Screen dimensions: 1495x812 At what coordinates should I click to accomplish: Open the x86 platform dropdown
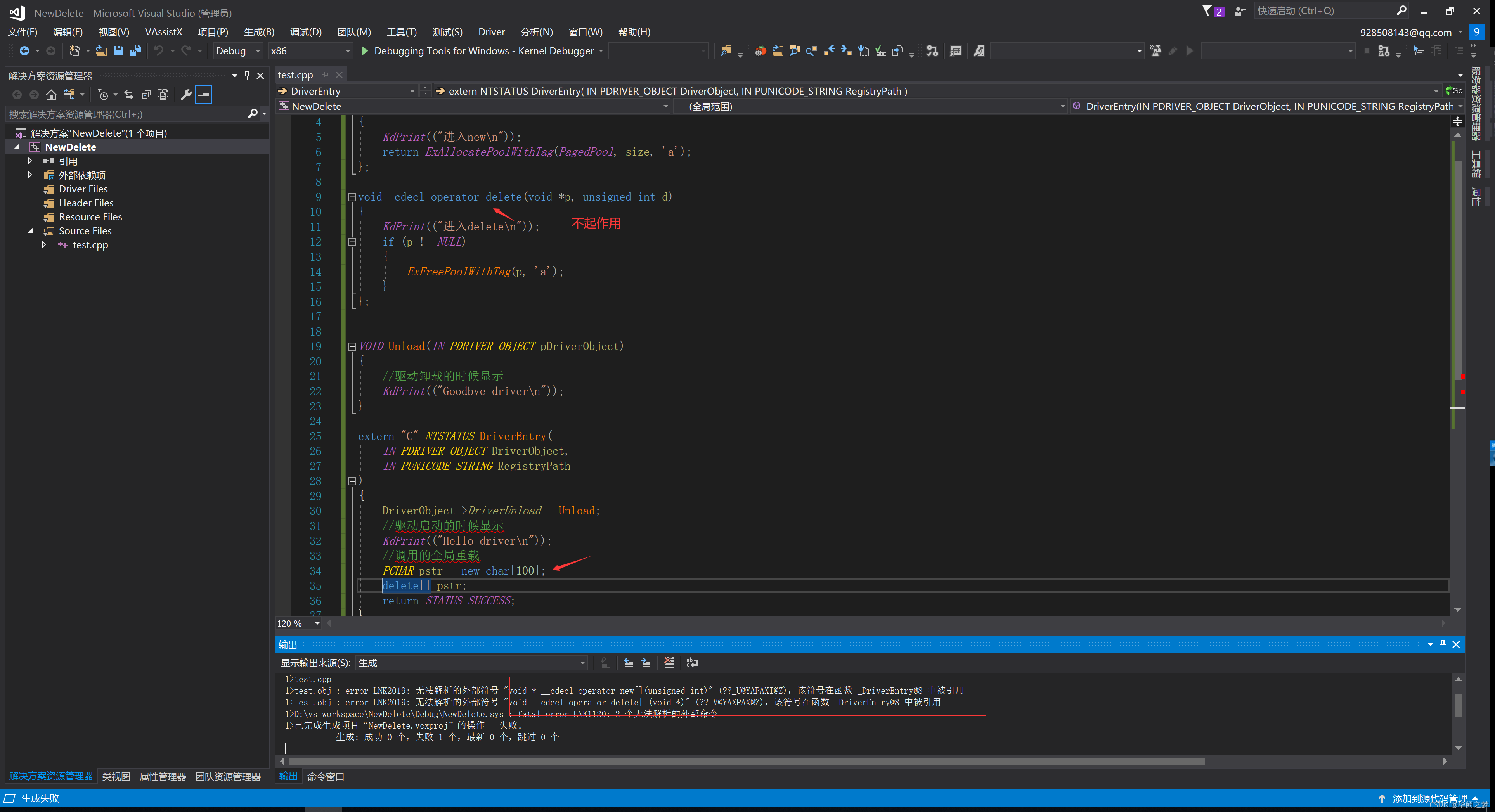310,51
